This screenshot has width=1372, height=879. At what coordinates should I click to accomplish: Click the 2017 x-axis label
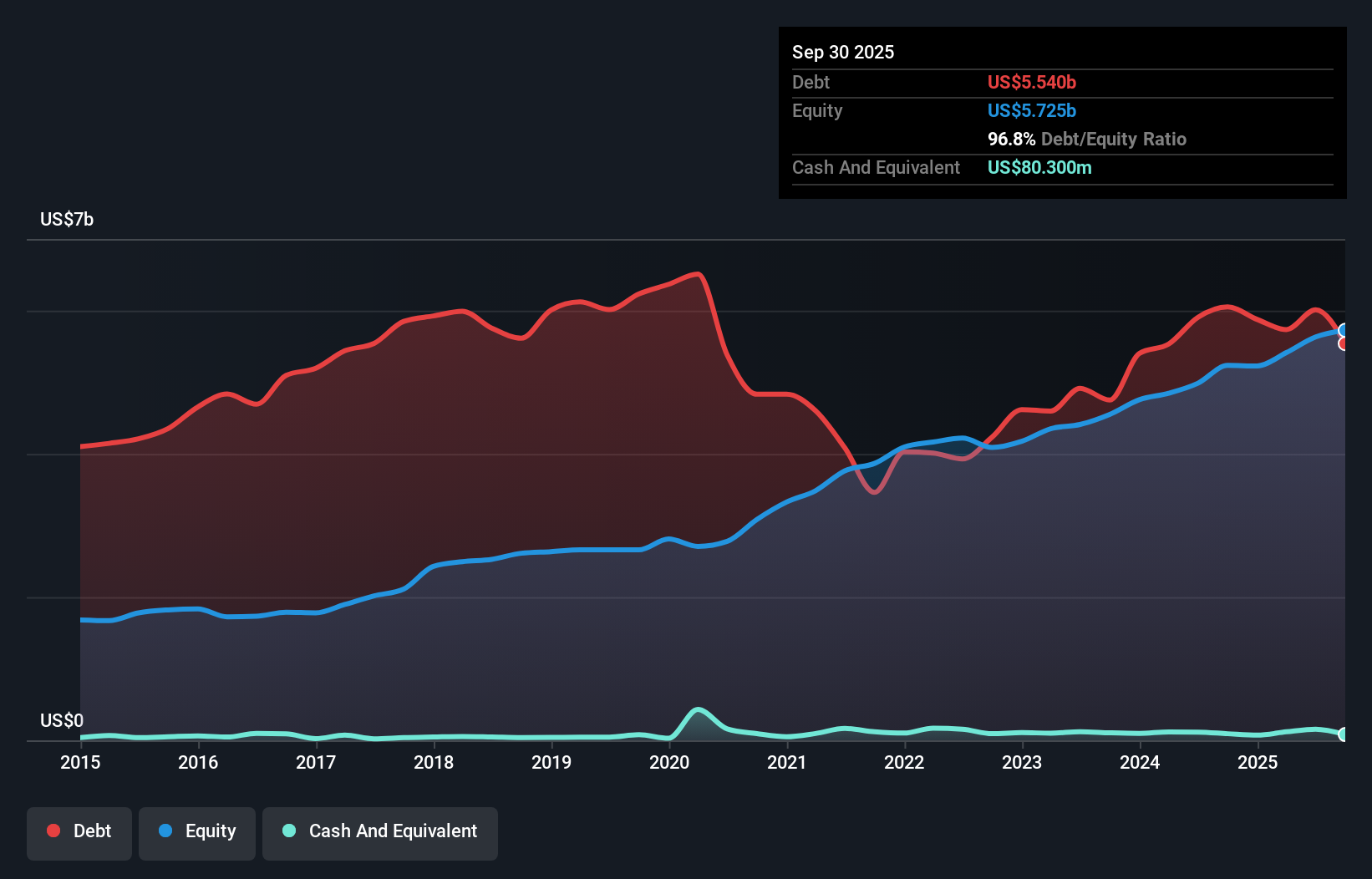(x=316, y=762)
